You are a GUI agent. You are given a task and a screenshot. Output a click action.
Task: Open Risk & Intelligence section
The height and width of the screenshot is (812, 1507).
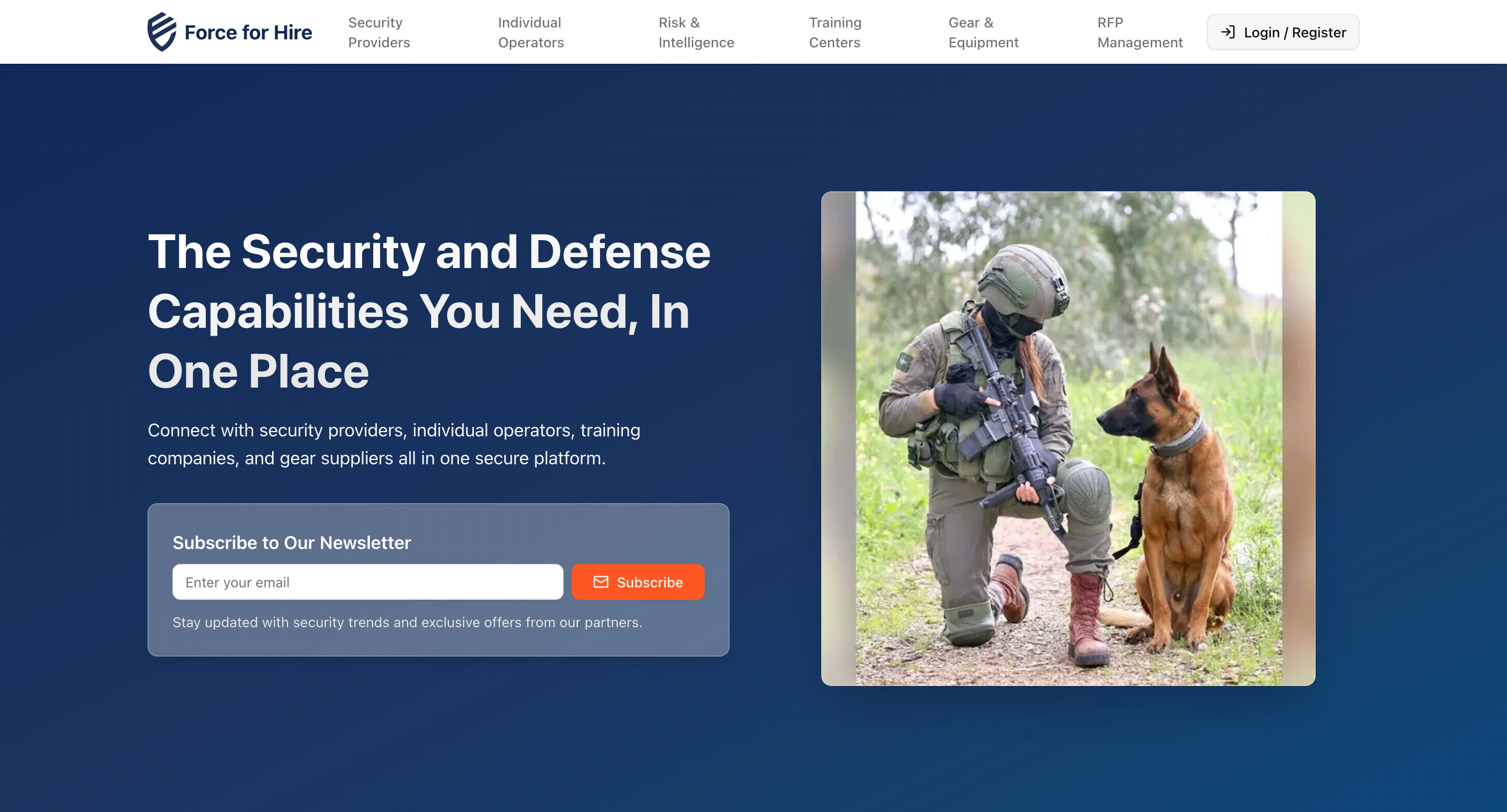(x=696, y=32)
